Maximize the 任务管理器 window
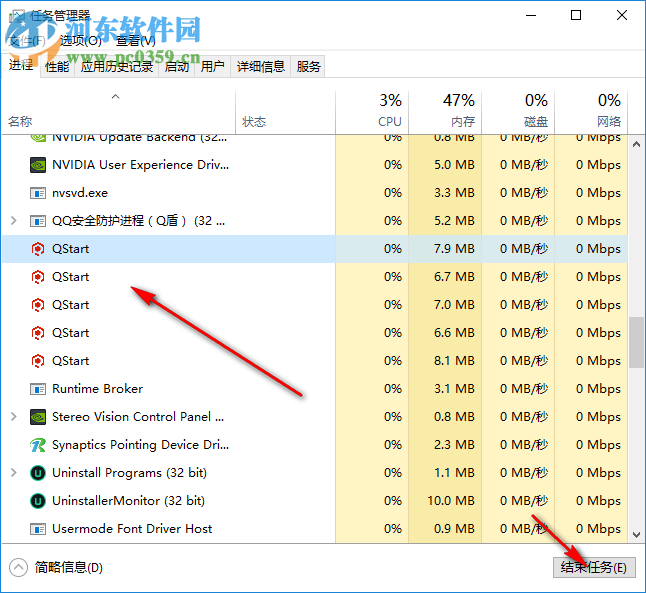The width and height of the screenshot is (646, 593). (576, 15)
